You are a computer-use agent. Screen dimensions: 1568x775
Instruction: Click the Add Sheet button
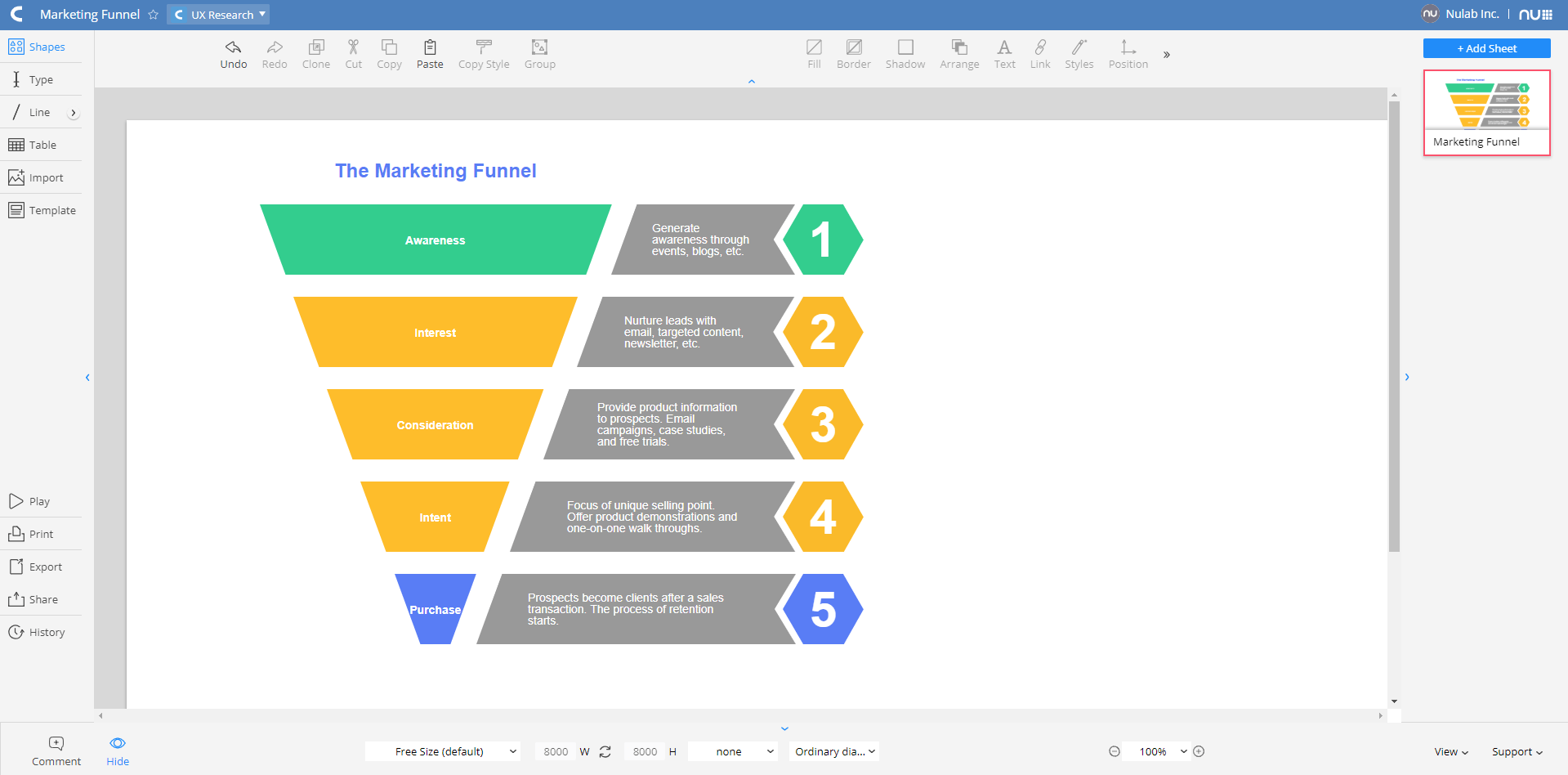(1486, 48)
